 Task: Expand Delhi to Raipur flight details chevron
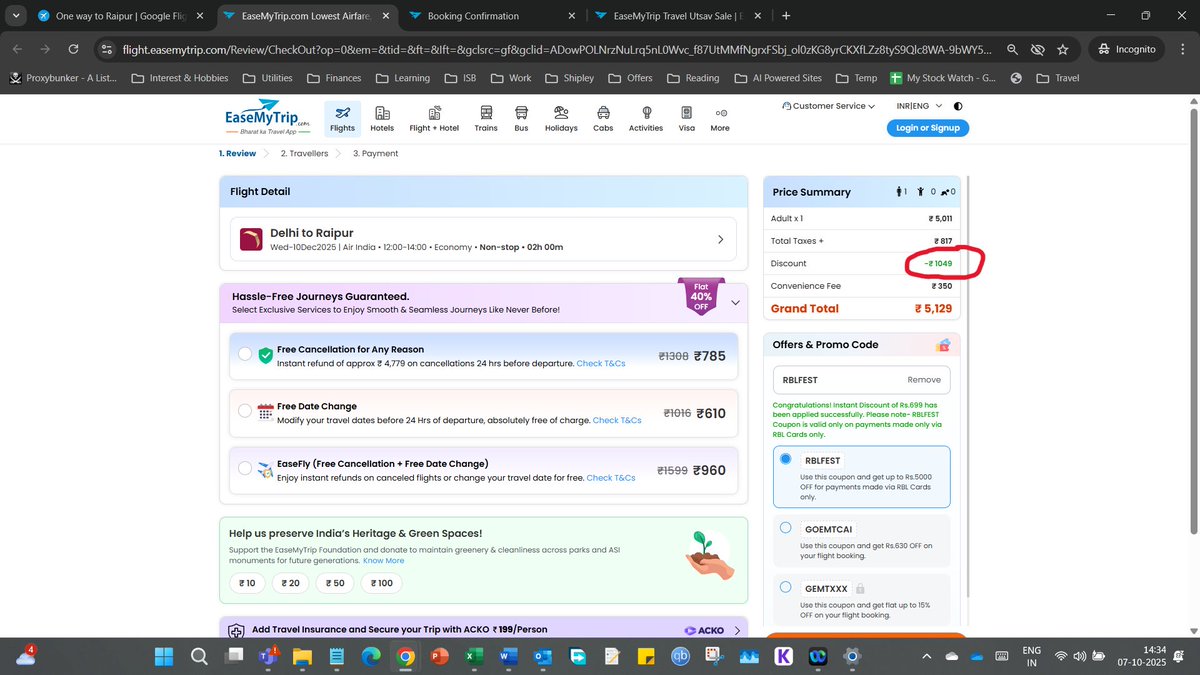click(721, 239)
